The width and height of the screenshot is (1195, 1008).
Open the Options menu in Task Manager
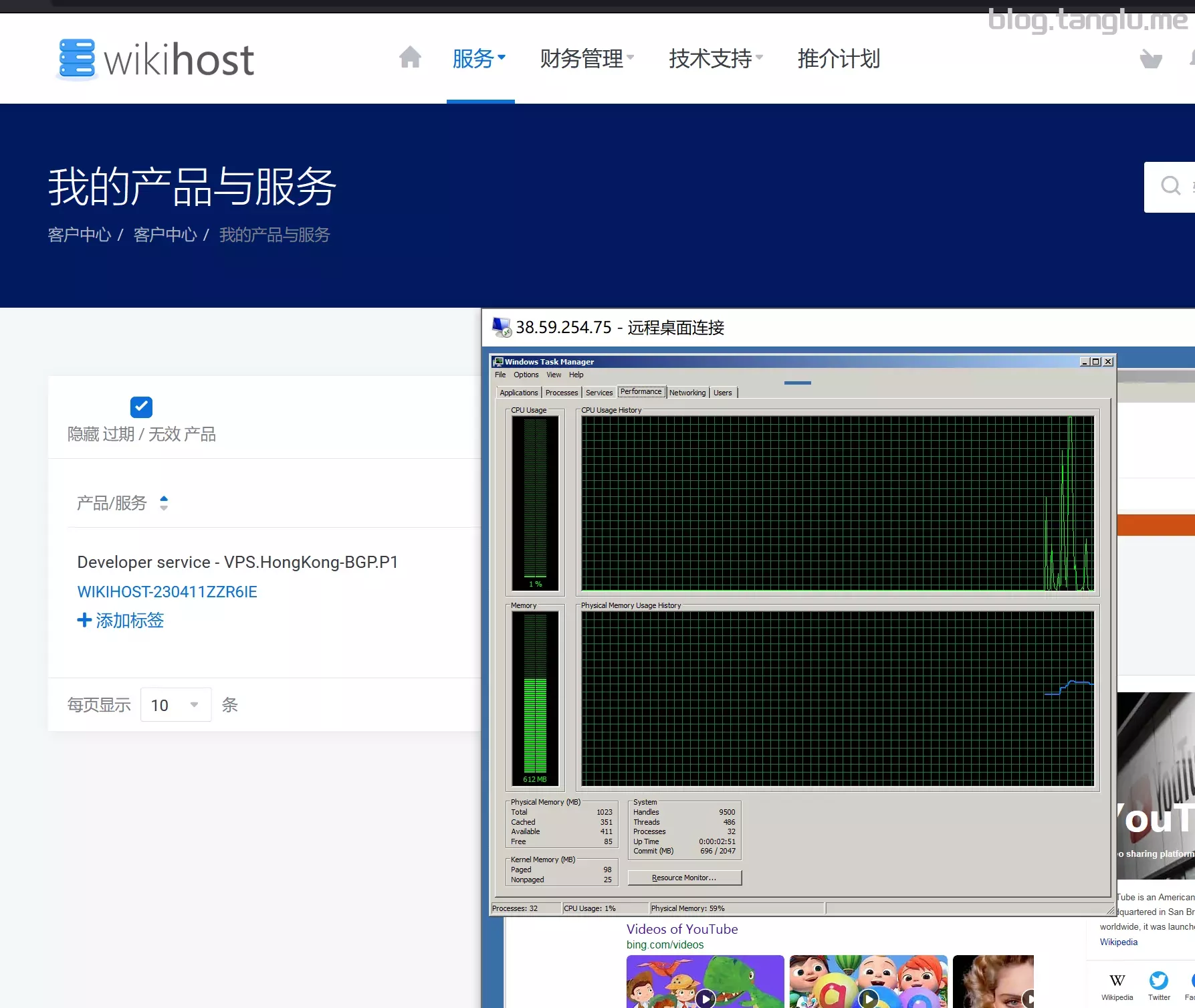click(x=526, y=375)
